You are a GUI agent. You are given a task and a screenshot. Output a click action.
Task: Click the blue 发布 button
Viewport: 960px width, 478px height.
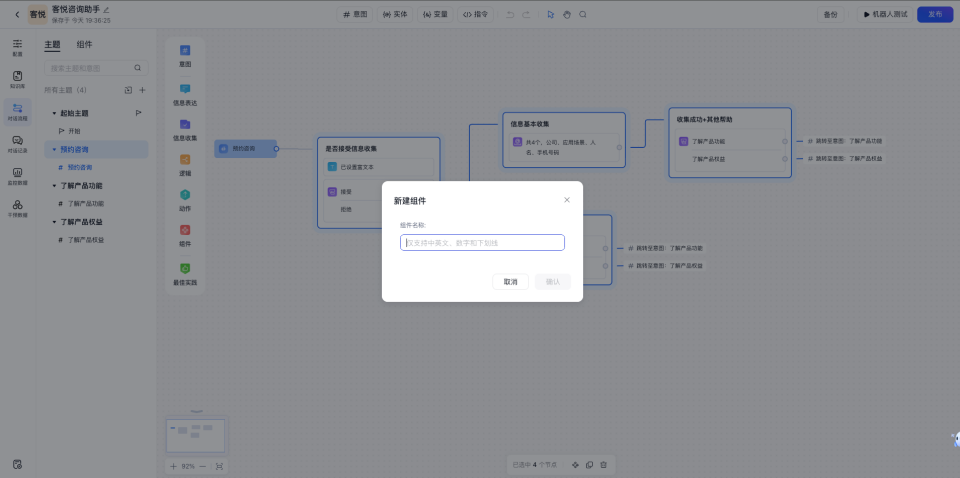click(x=935, y=14)
